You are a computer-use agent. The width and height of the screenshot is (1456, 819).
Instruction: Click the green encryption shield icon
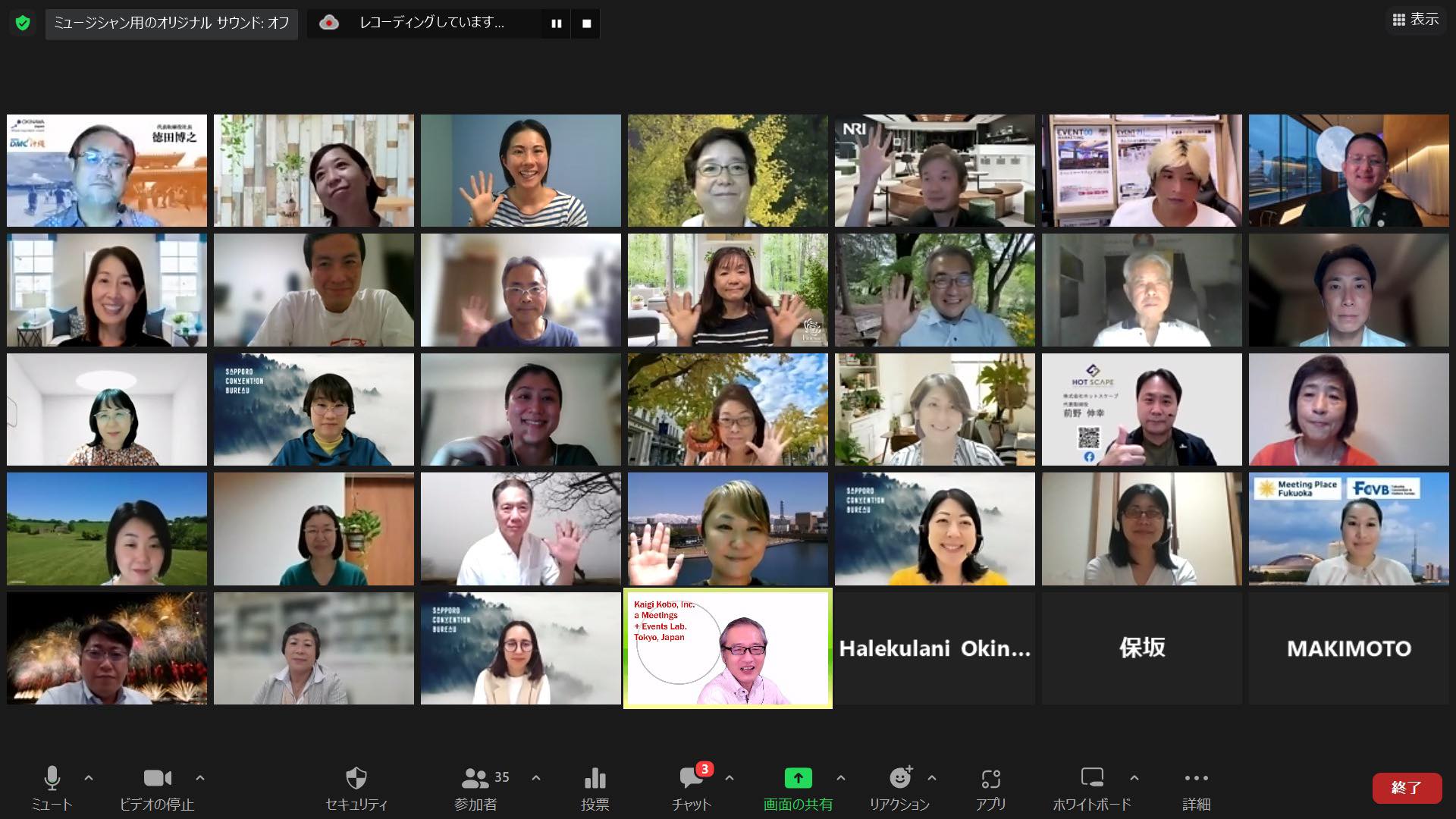point(23,24)
